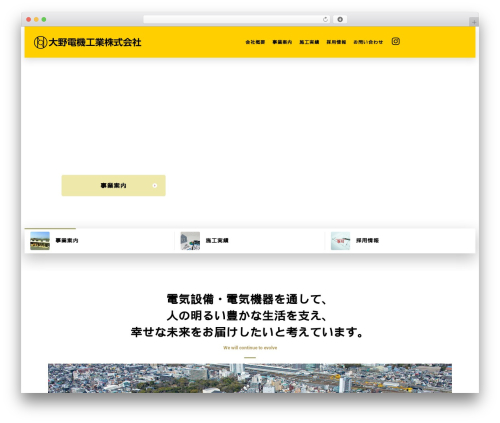Click the thumbnail beside 施工実績

(x=190, y=241)
